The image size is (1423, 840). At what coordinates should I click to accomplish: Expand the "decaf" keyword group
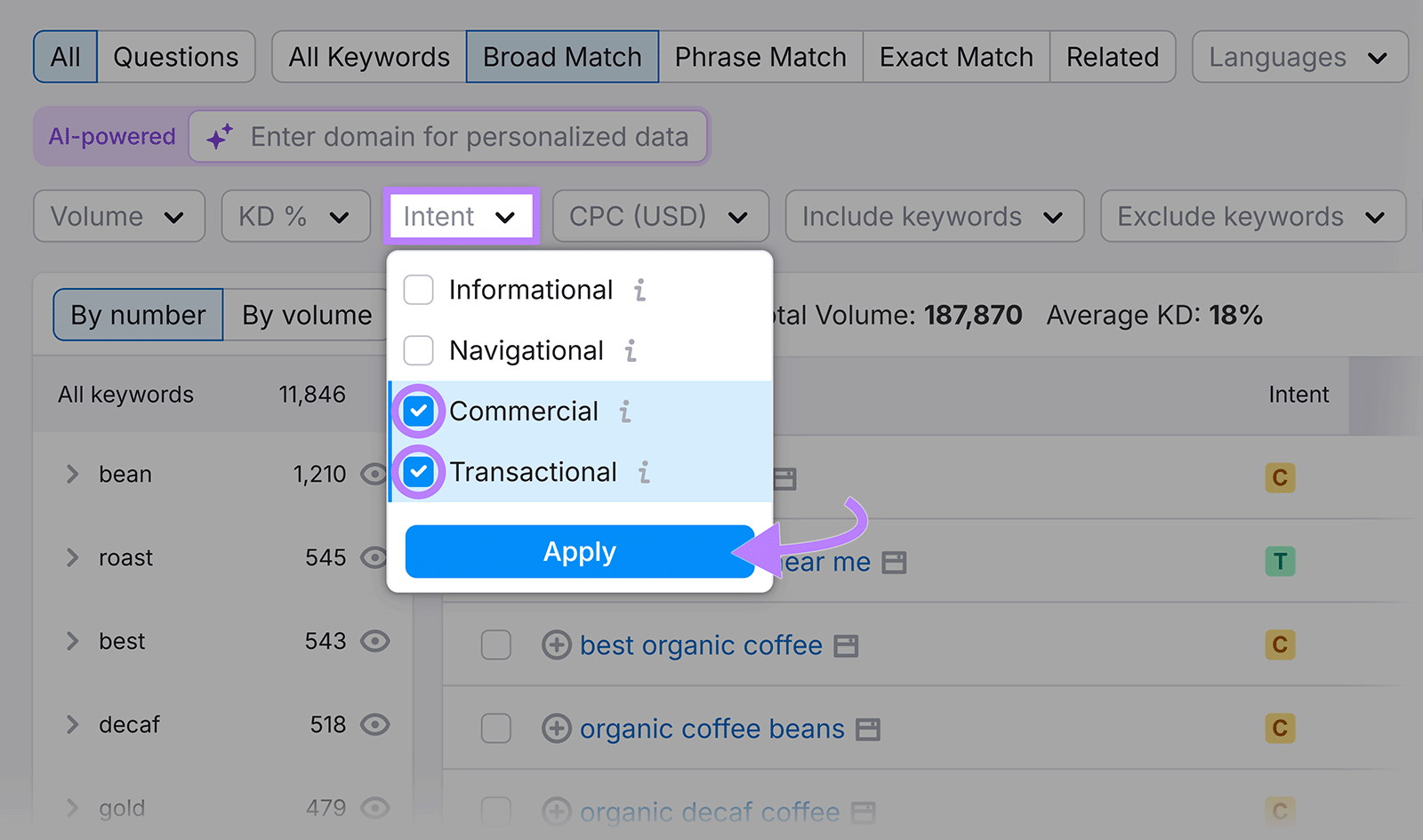(x=72, y=724)
